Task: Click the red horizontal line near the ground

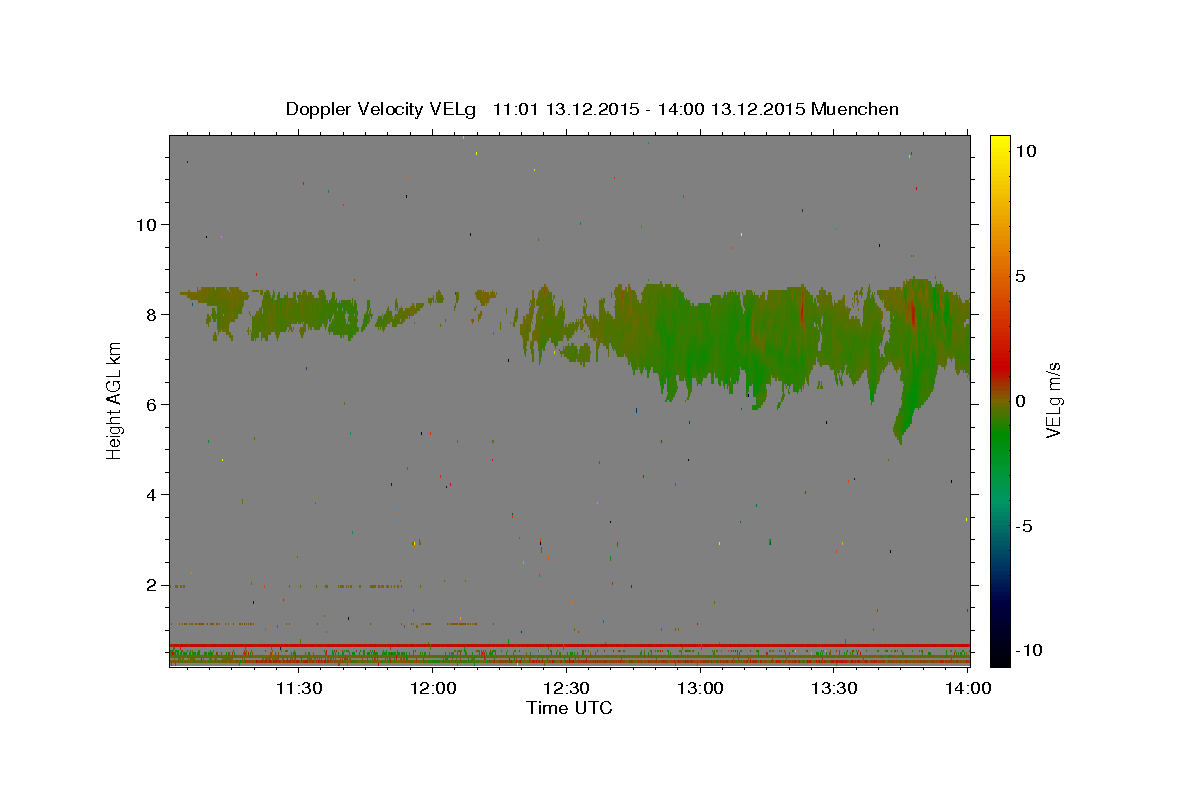Action: tap(569, 645)
